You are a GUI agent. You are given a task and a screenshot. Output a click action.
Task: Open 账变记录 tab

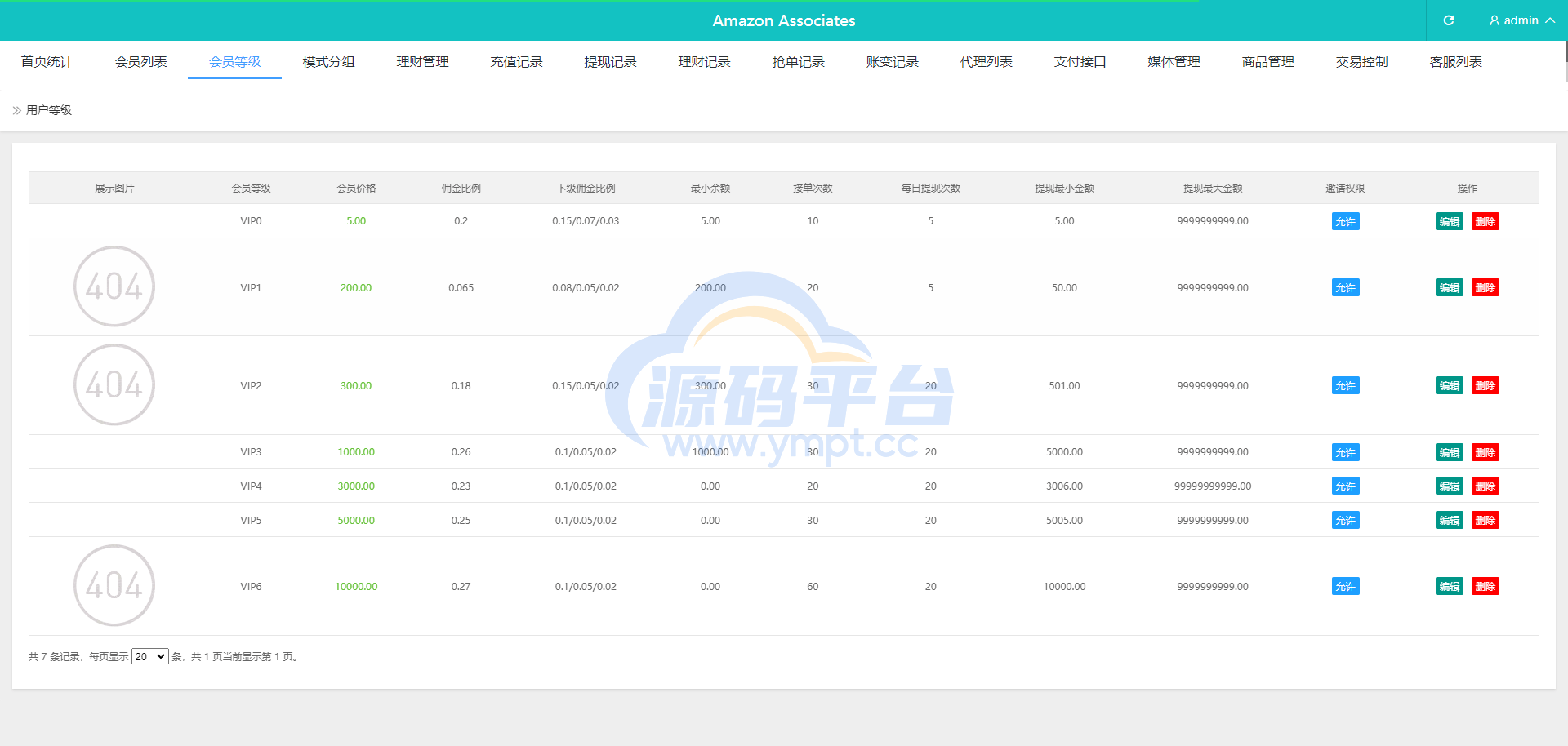[892, 62]
